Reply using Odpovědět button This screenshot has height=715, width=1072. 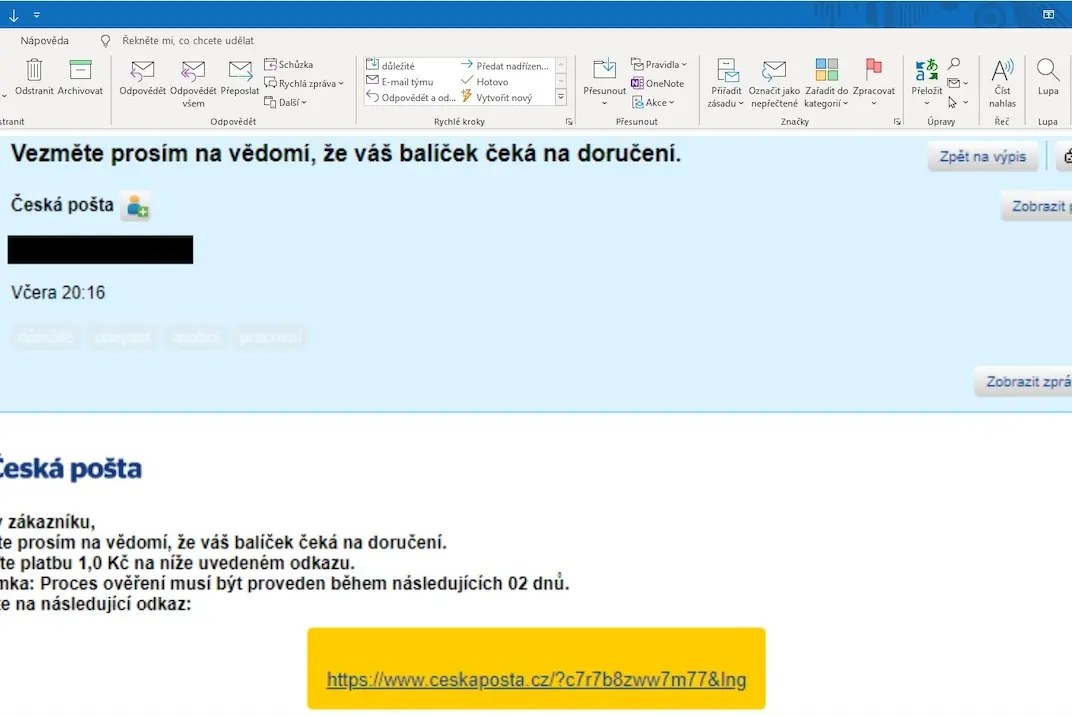pyautogui.click(x=142, y=77)
